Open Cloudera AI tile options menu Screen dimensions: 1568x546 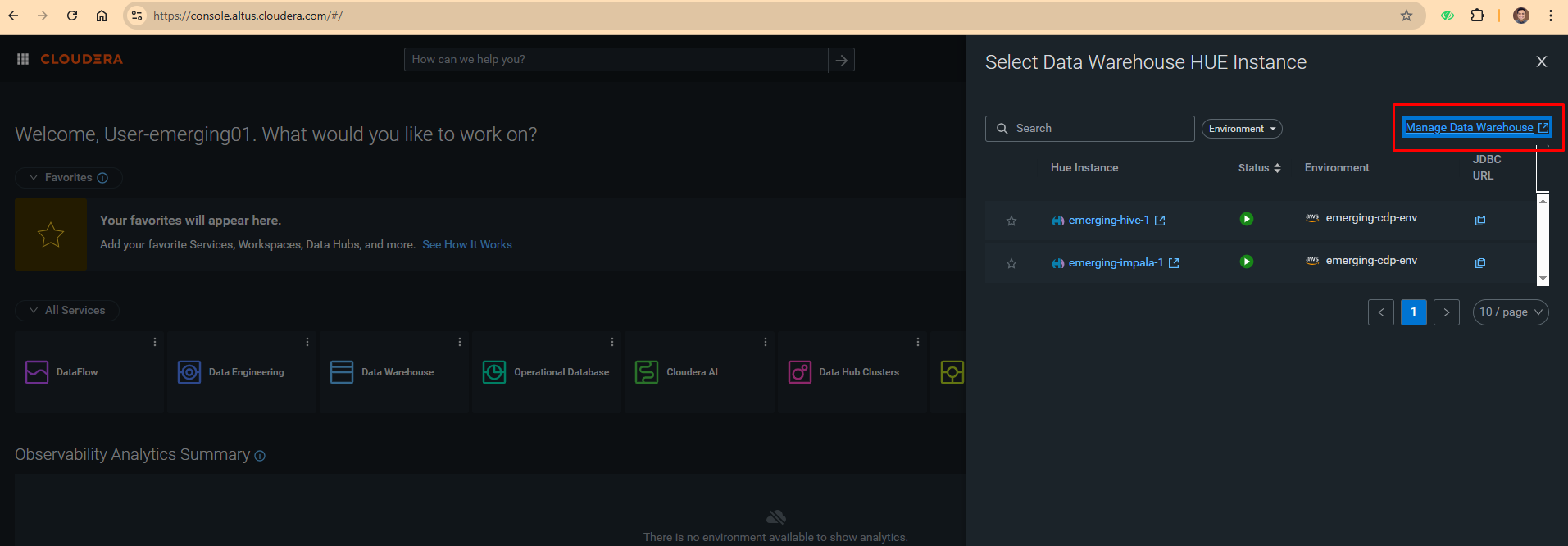(x=766, y=342)
